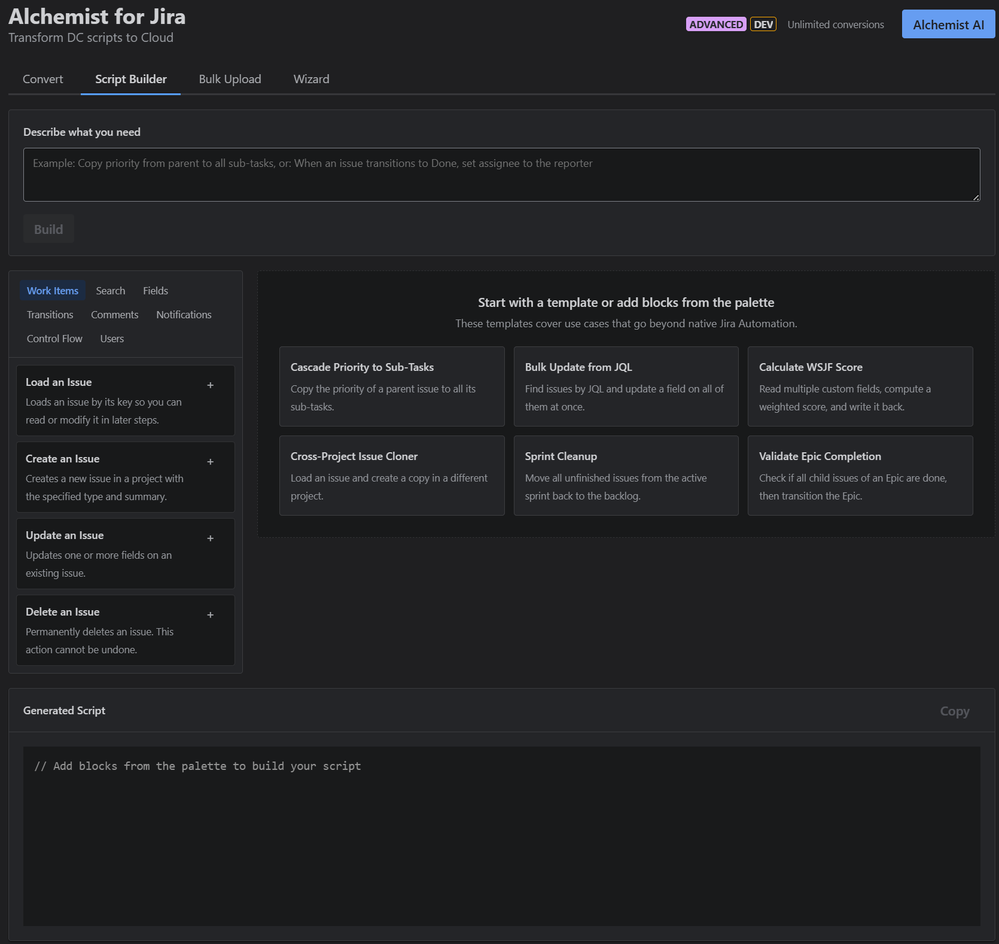Click the resize grip of the description textbox
999x944 pixels.
click(x=975, y=197)
